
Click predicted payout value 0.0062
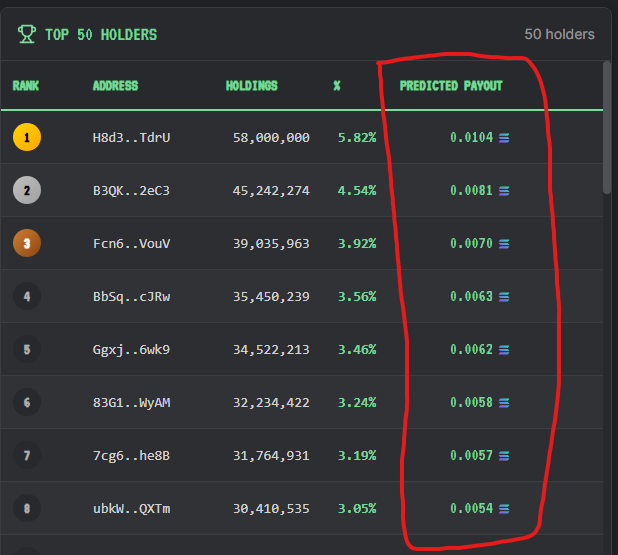472,350
